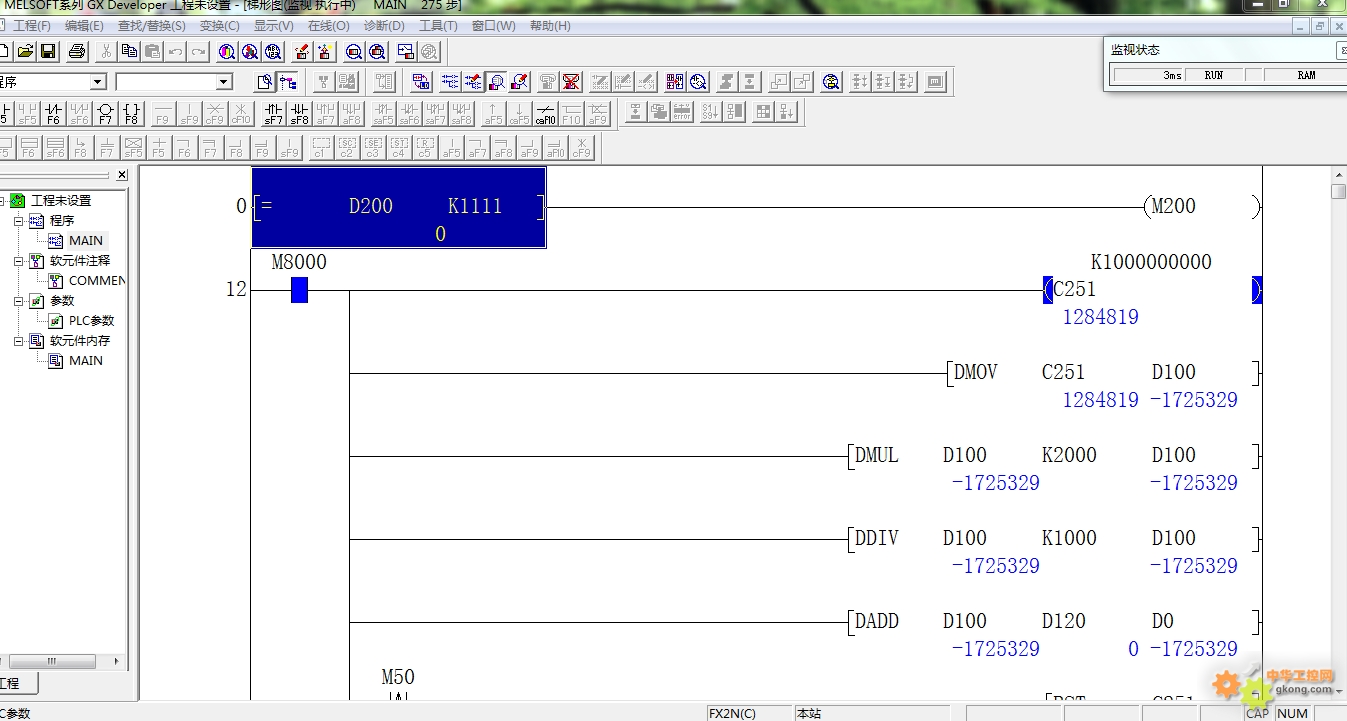Collapse the 软元件注释 tree node
1347x721 pixels.
point(18,260)
